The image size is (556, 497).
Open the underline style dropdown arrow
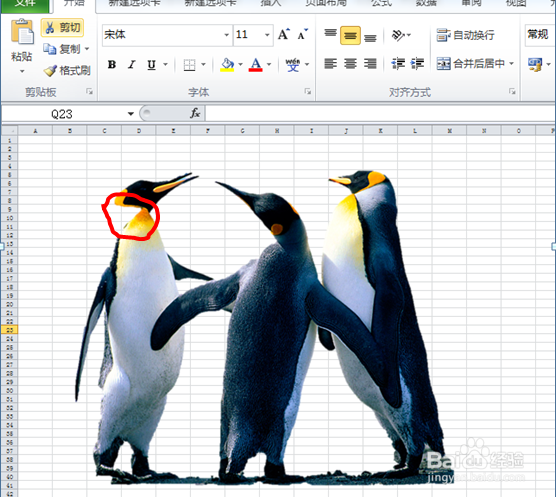tap(165, 65)
